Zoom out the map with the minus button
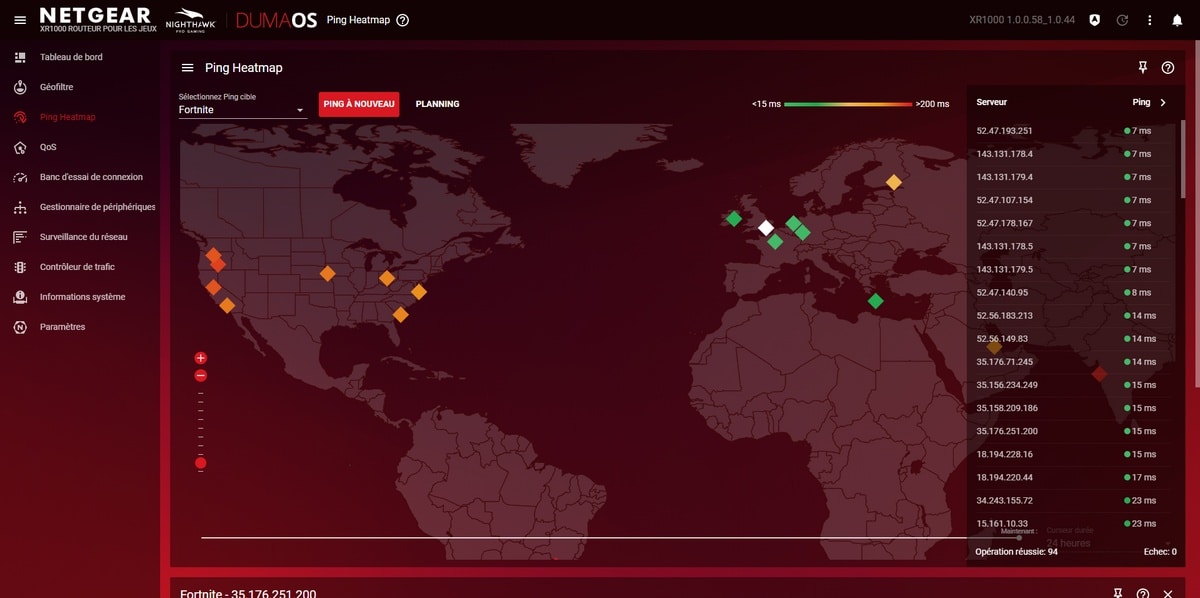This screenshot has width=1200, height=598. click(x=201, y=376)
